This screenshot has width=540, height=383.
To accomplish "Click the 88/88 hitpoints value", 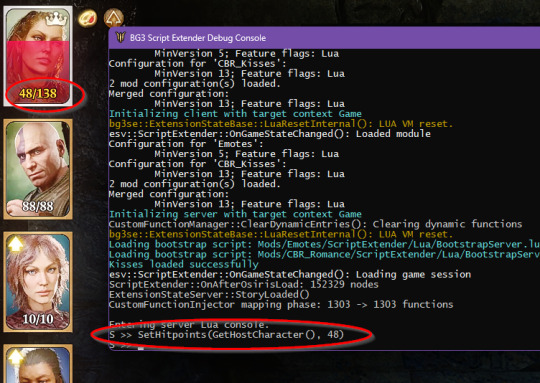I will (x=38, y=206).
